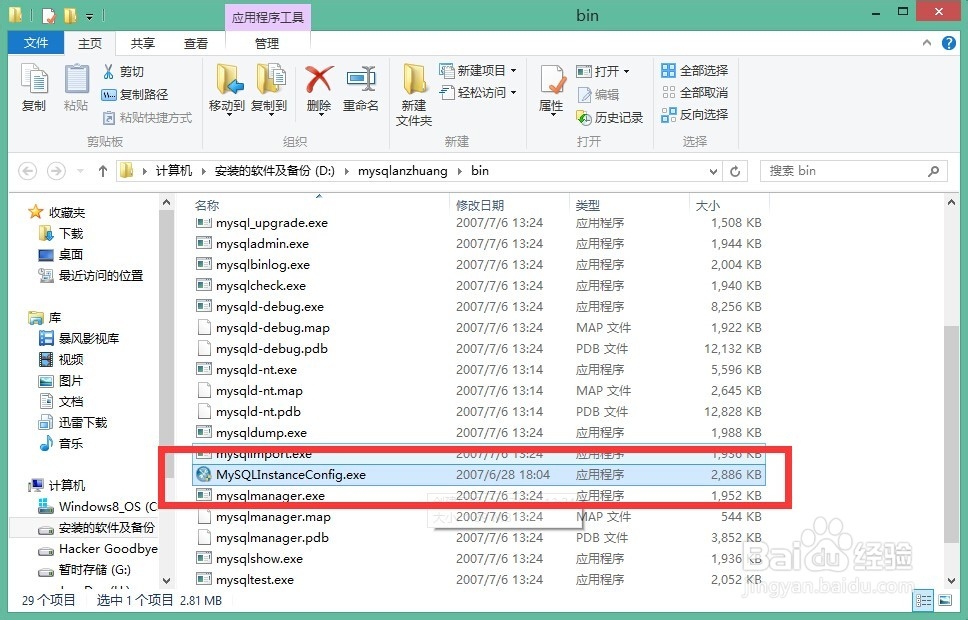Open Downloads (下载) in Favorites
The image size is (968, 620).
60,233
